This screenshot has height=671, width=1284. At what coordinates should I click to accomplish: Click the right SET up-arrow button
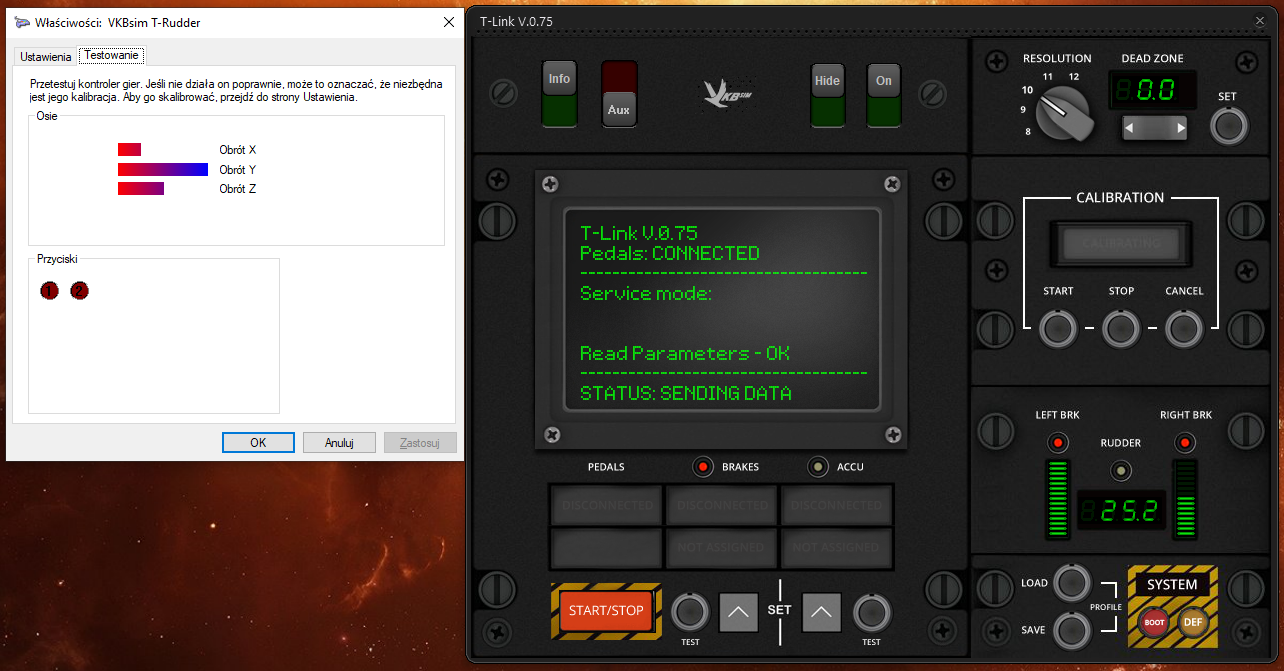click(821, 611)
